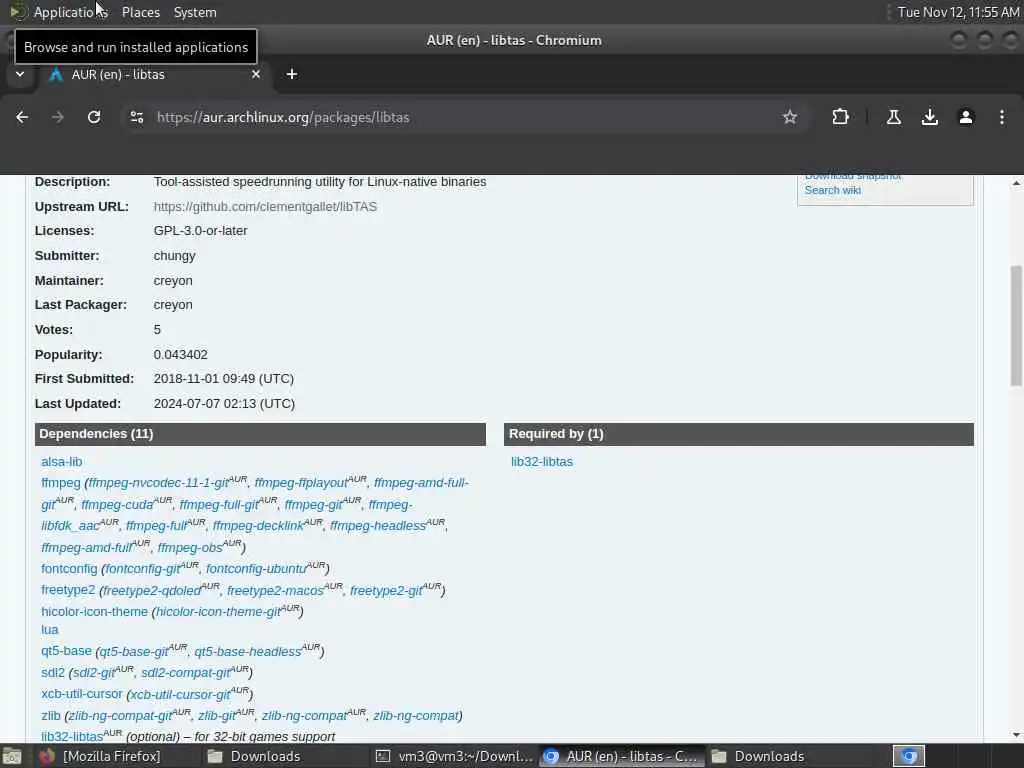Expand the tab search dropdown arrow
The image size is (1024, 768).
[x=20, y=74]
